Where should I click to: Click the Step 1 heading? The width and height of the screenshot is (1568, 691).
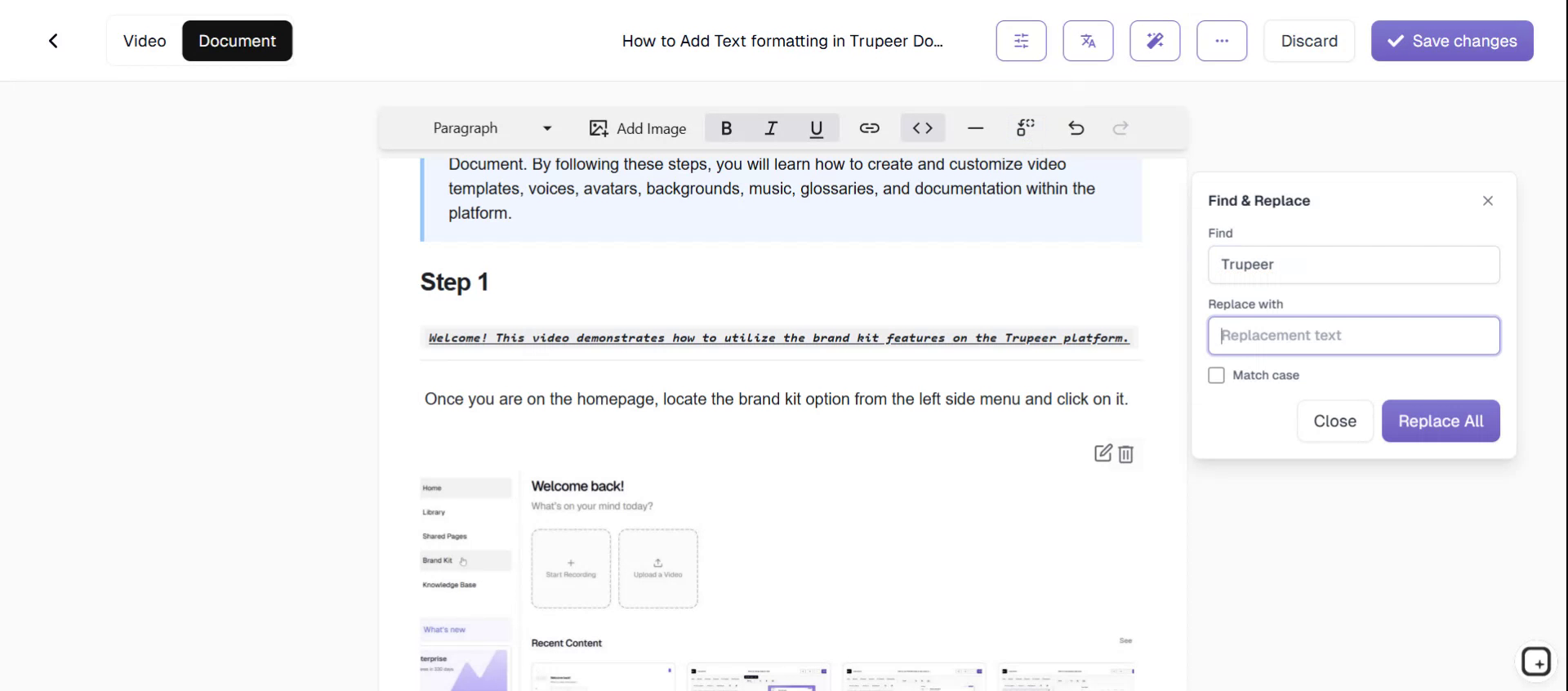point(454,283)
